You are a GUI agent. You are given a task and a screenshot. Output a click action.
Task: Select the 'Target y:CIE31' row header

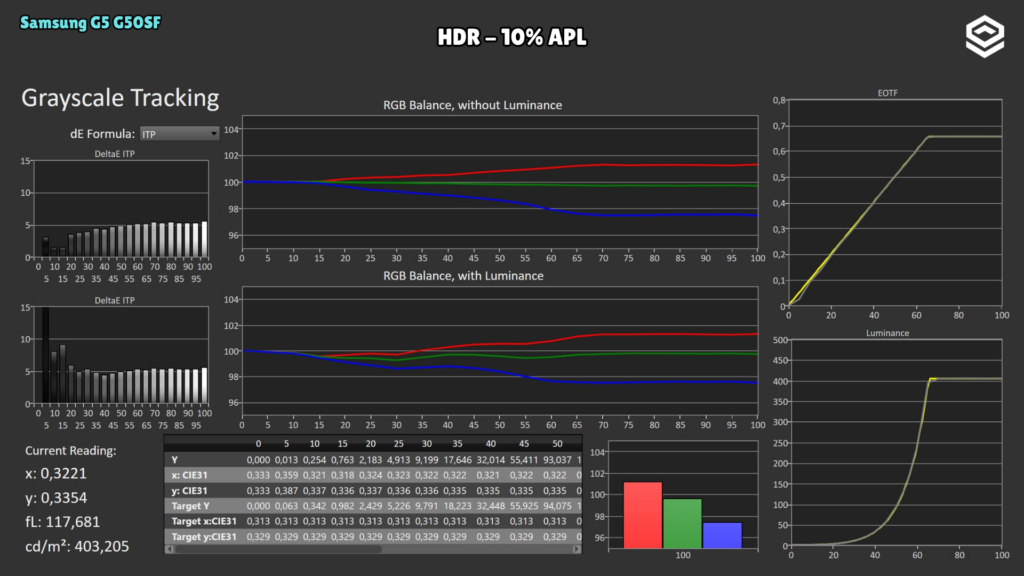point(204,537)
